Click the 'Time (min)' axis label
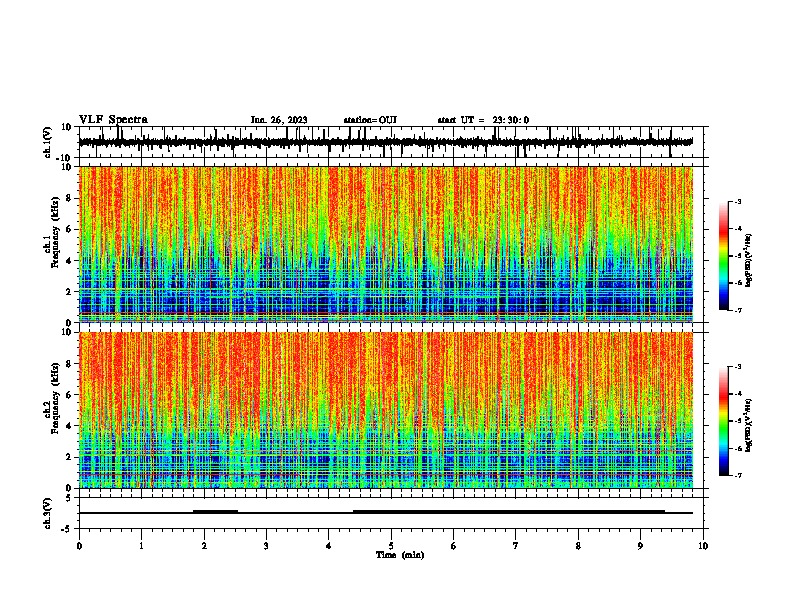This screenshot has width=792, height=612. (400, 555)
